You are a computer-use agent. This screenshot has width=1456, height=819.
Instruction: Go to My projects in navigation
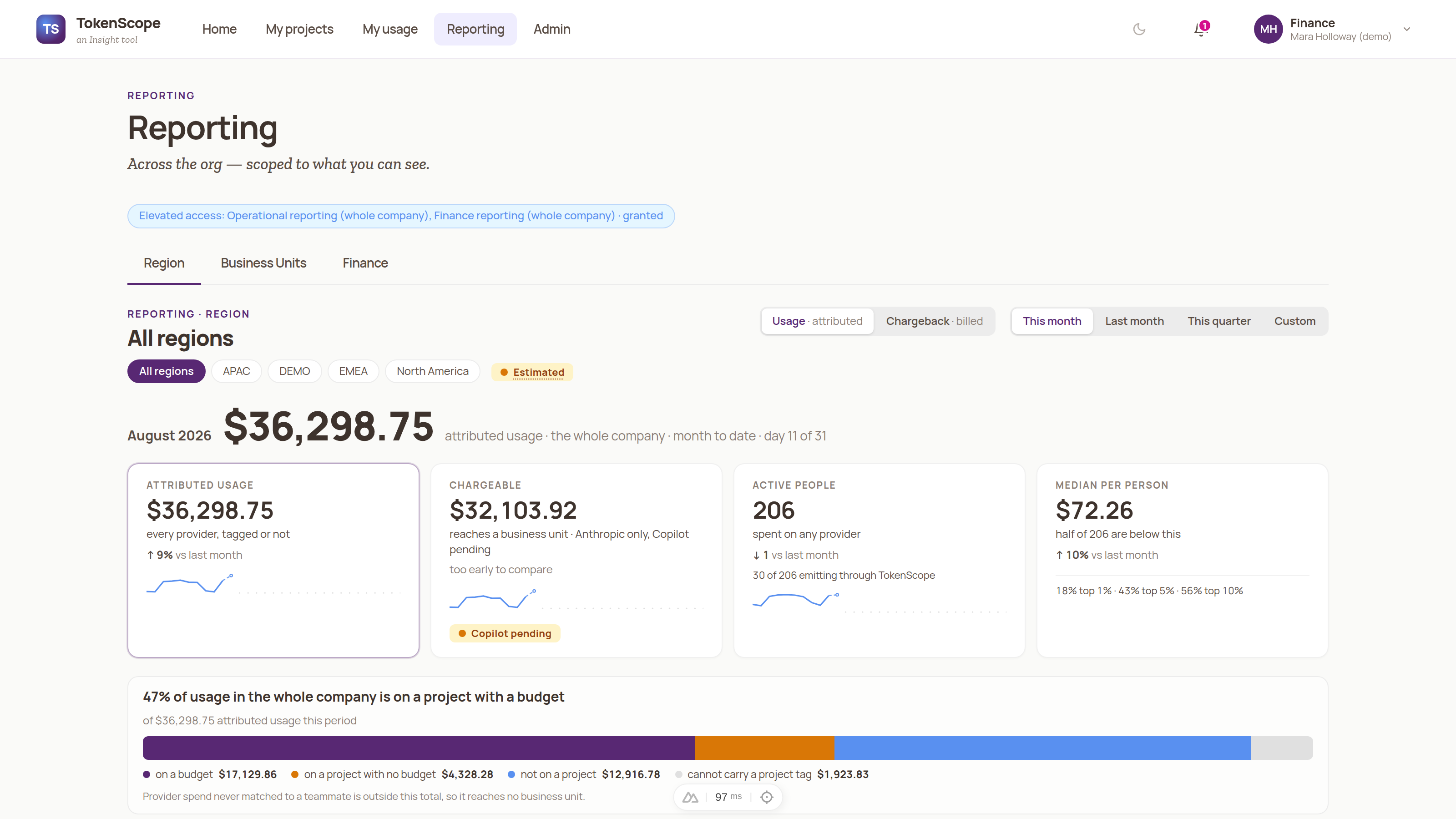(299, 30)
